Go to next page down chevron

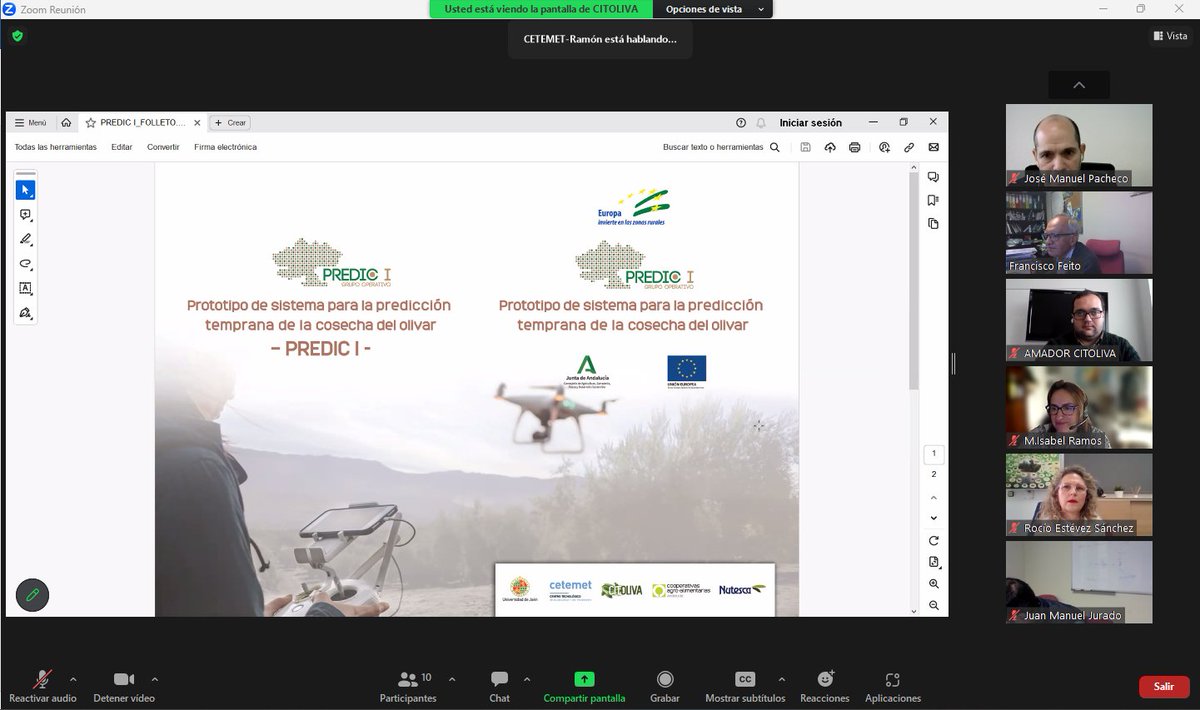point(934,518)
